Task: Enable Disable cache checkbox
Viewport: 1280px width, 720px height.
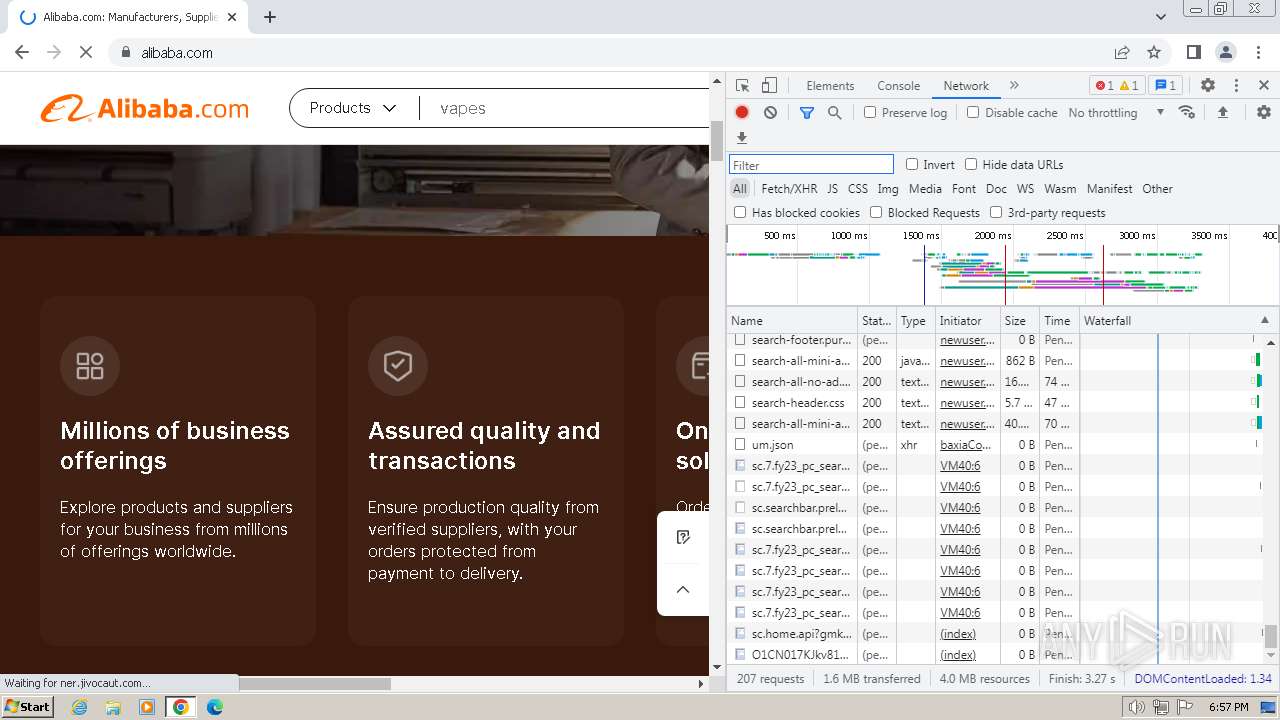Action: click(x=973, y=113)
